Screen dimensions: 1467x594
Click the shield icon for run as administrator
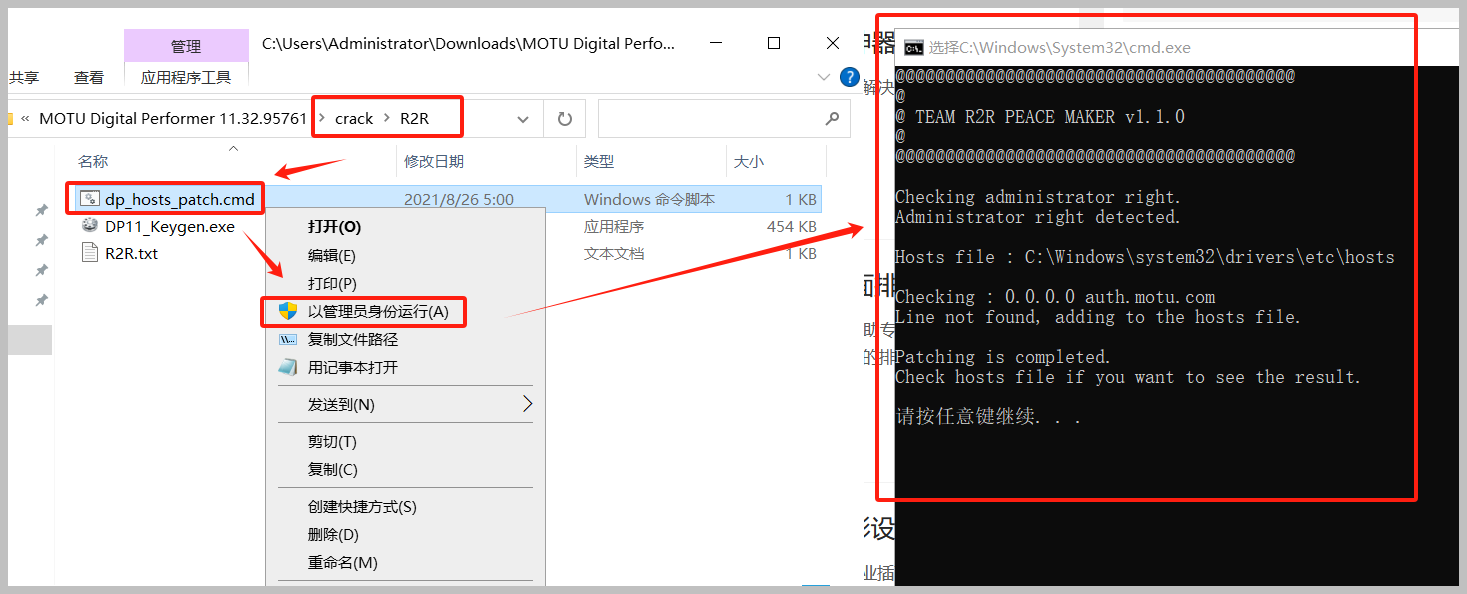288,311
